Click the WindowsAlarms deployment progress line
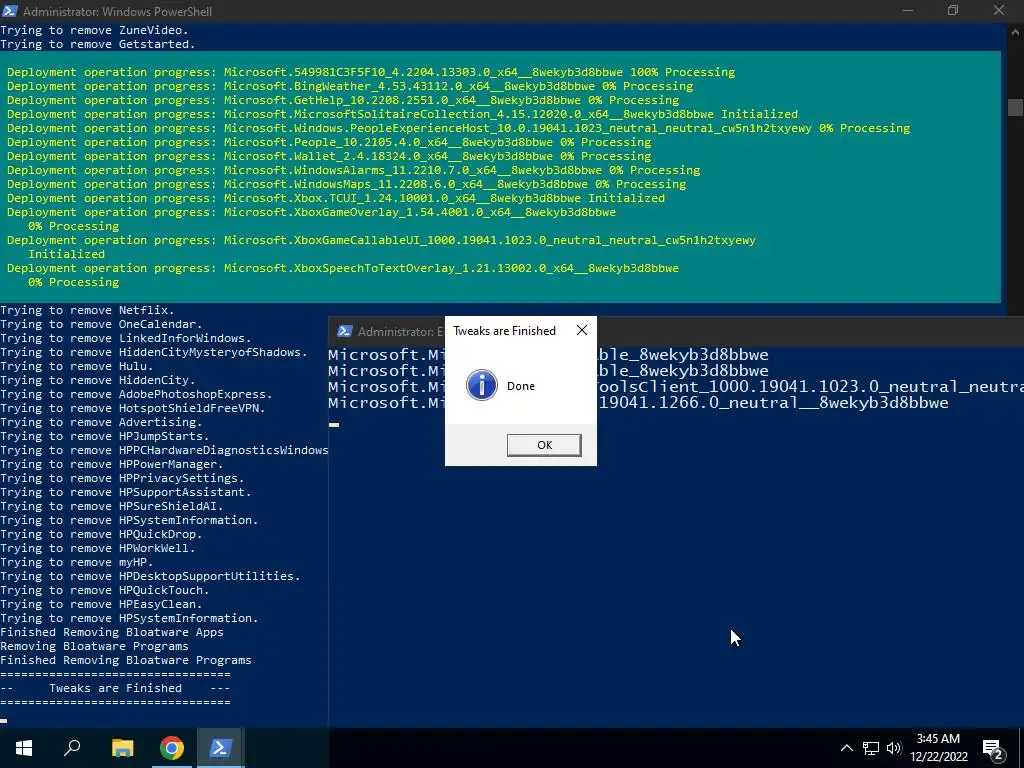This screenshot has height=768, width=1024. [x=353, y=170]
